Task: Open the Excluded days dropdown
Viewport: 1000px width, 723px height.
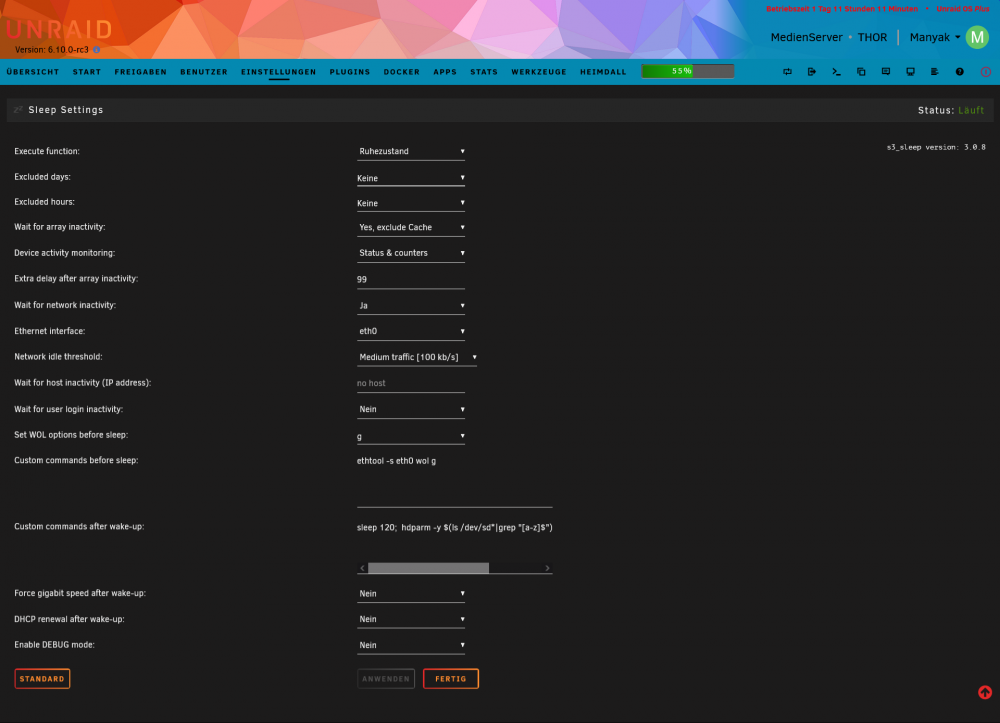Action: click(411, 178)
